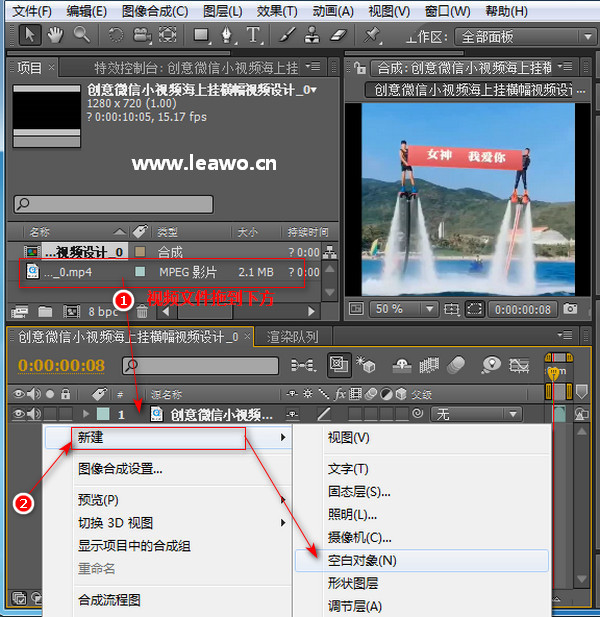Open the Graph Editor icon in timeline

point(519,366)
